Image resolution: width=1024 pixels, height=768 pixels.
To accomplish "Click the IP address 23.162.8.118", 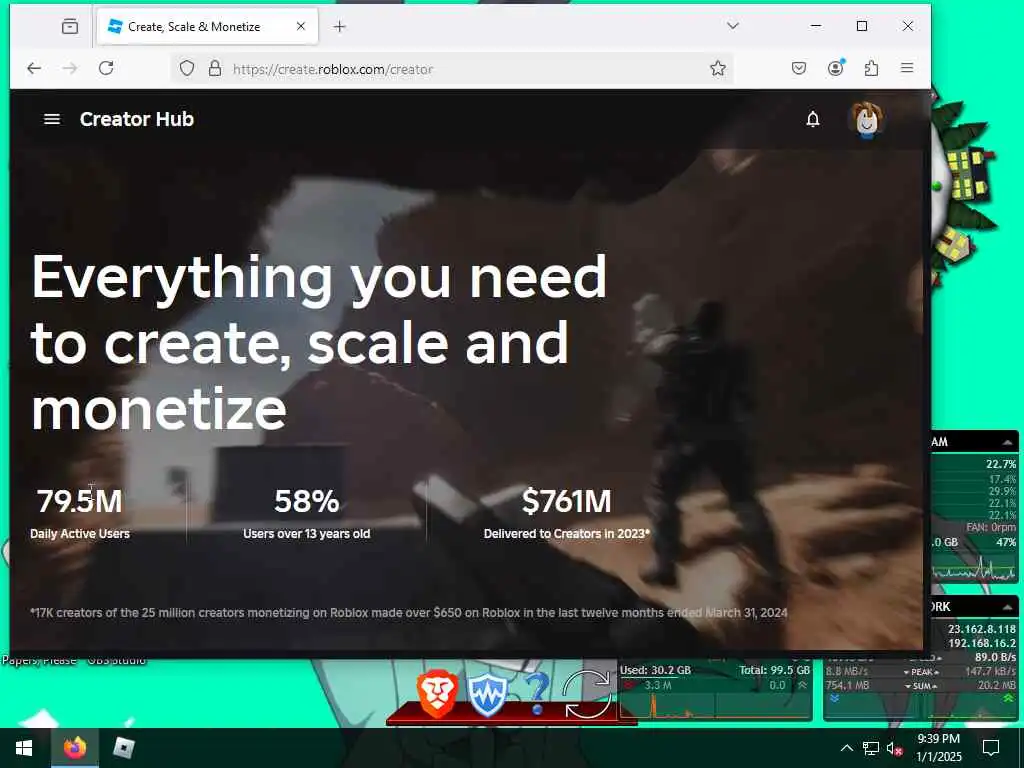I will (x=982, y=629).
